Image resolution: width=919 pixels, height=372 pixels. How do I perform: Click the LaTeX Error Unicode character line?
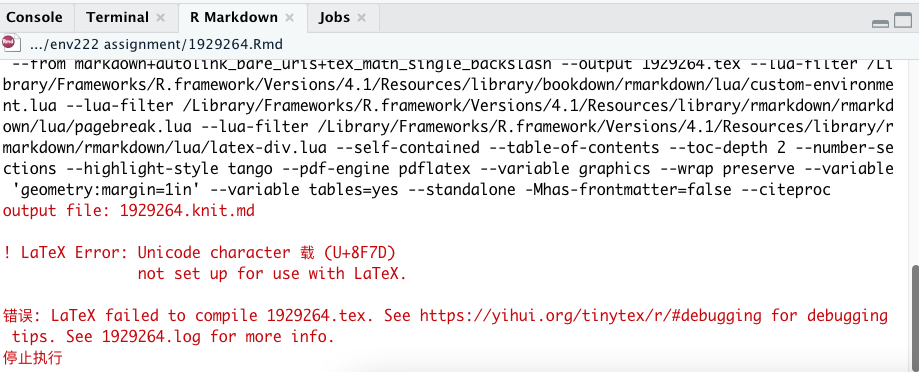[x=199, y=253]
